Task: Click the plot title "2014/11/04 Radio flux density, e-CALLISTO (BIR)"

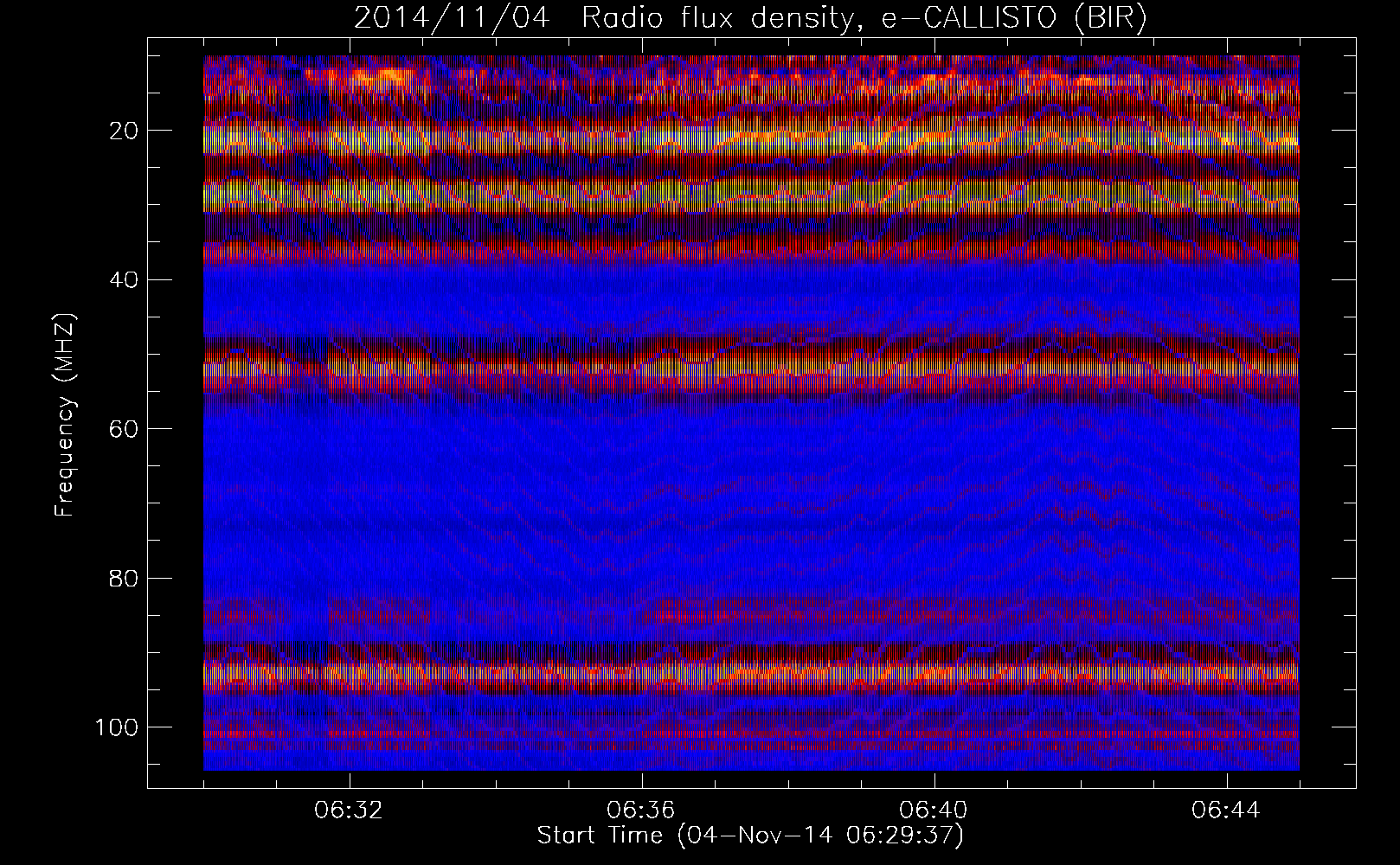Action: pos(750,18)
